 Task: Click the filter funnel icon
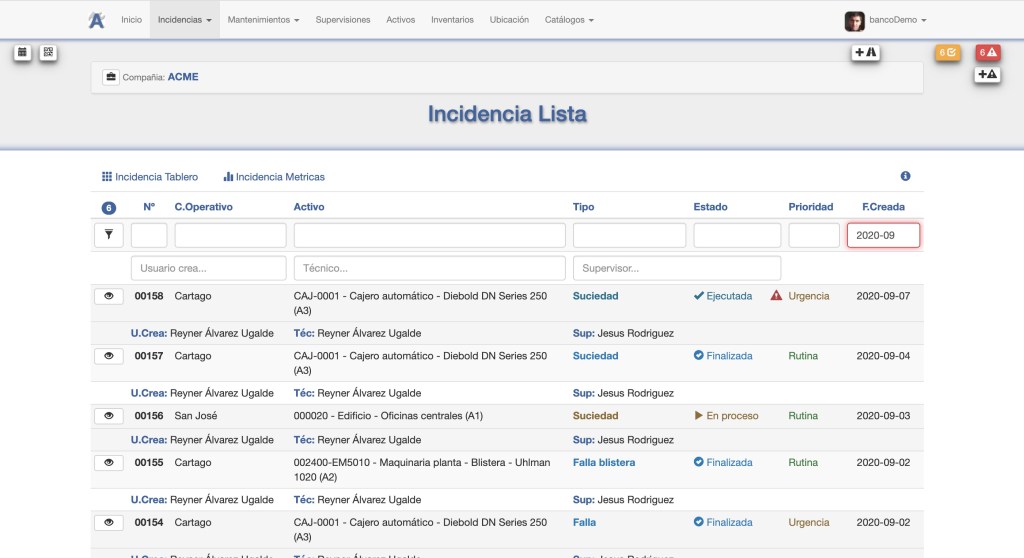click(108, 235)
